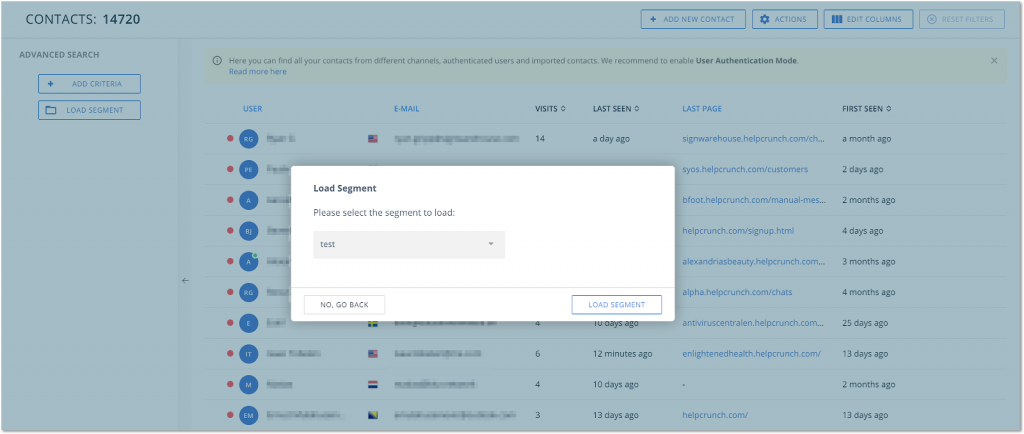Open signwarehouse.helpcrunch.com link
This screenshot has height=434, width=1024.
[754, 139]
